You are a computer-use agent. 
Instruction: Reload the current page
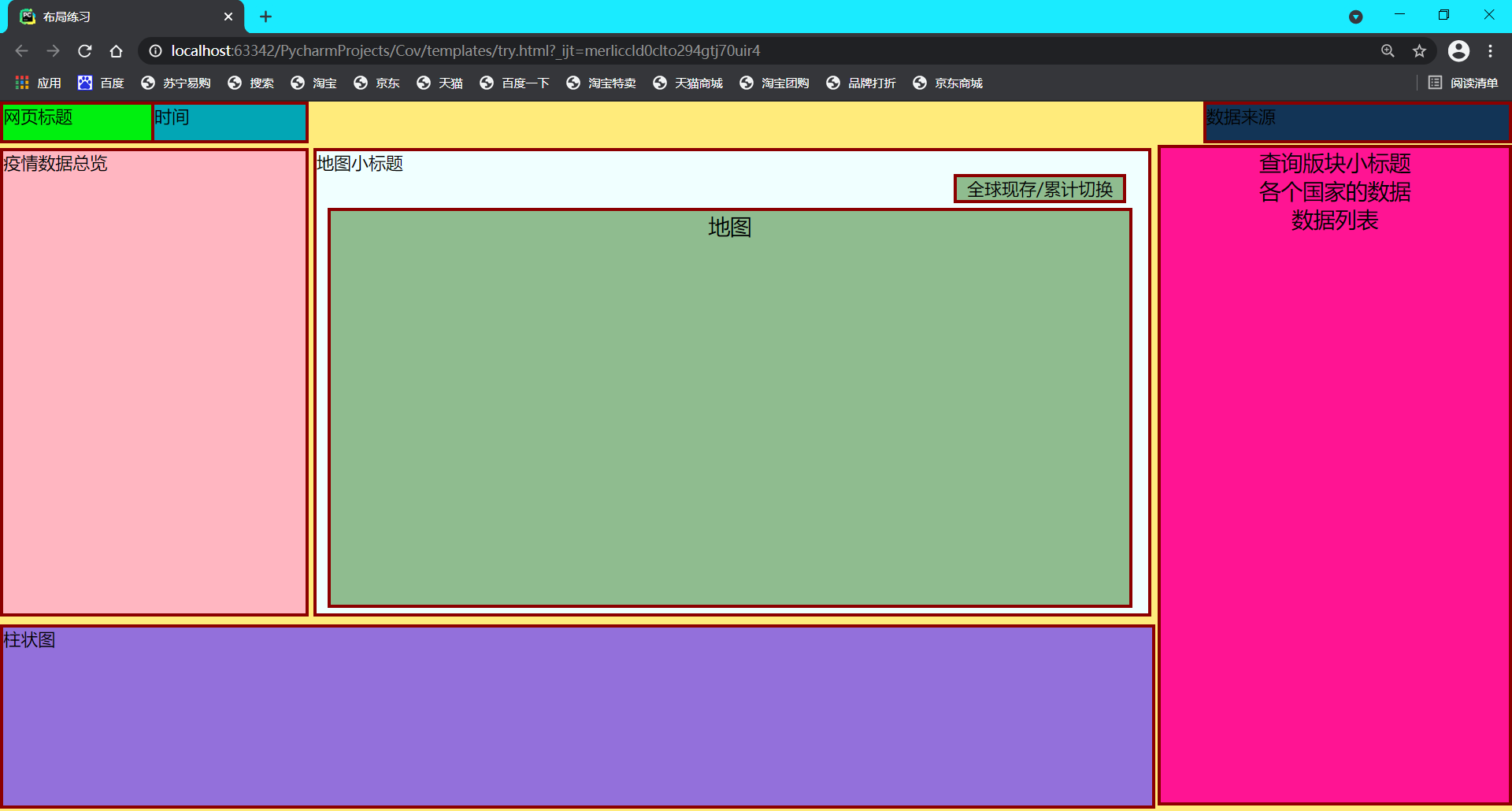coord(85,51)
